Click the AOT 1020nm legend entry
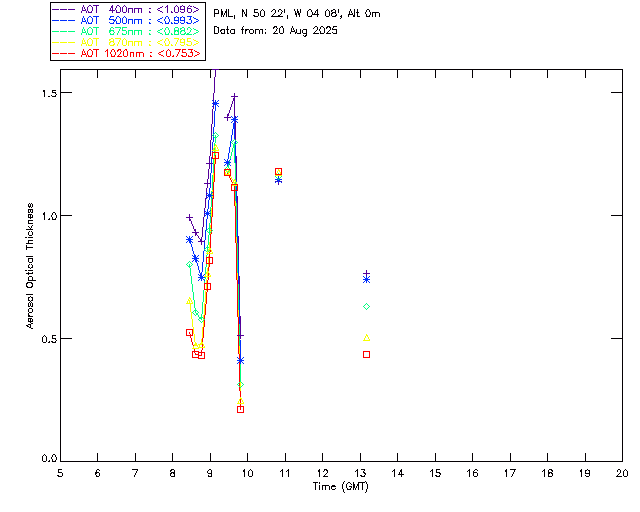640x512 pixels. pos(127,53)
